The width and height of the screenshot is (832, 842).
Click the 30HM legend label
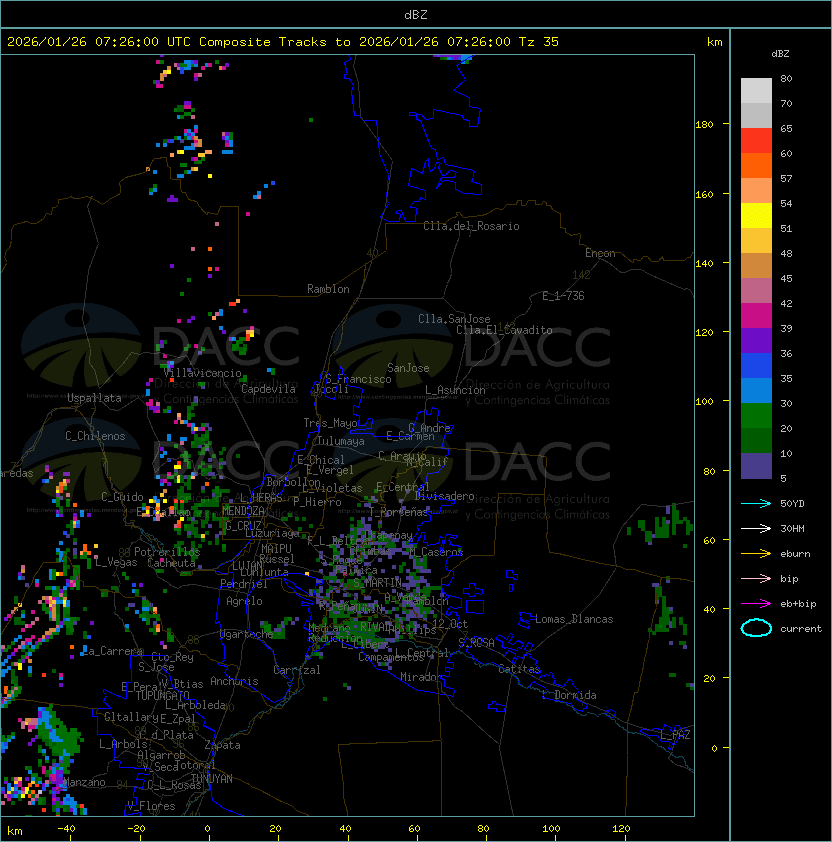[792, 528]
